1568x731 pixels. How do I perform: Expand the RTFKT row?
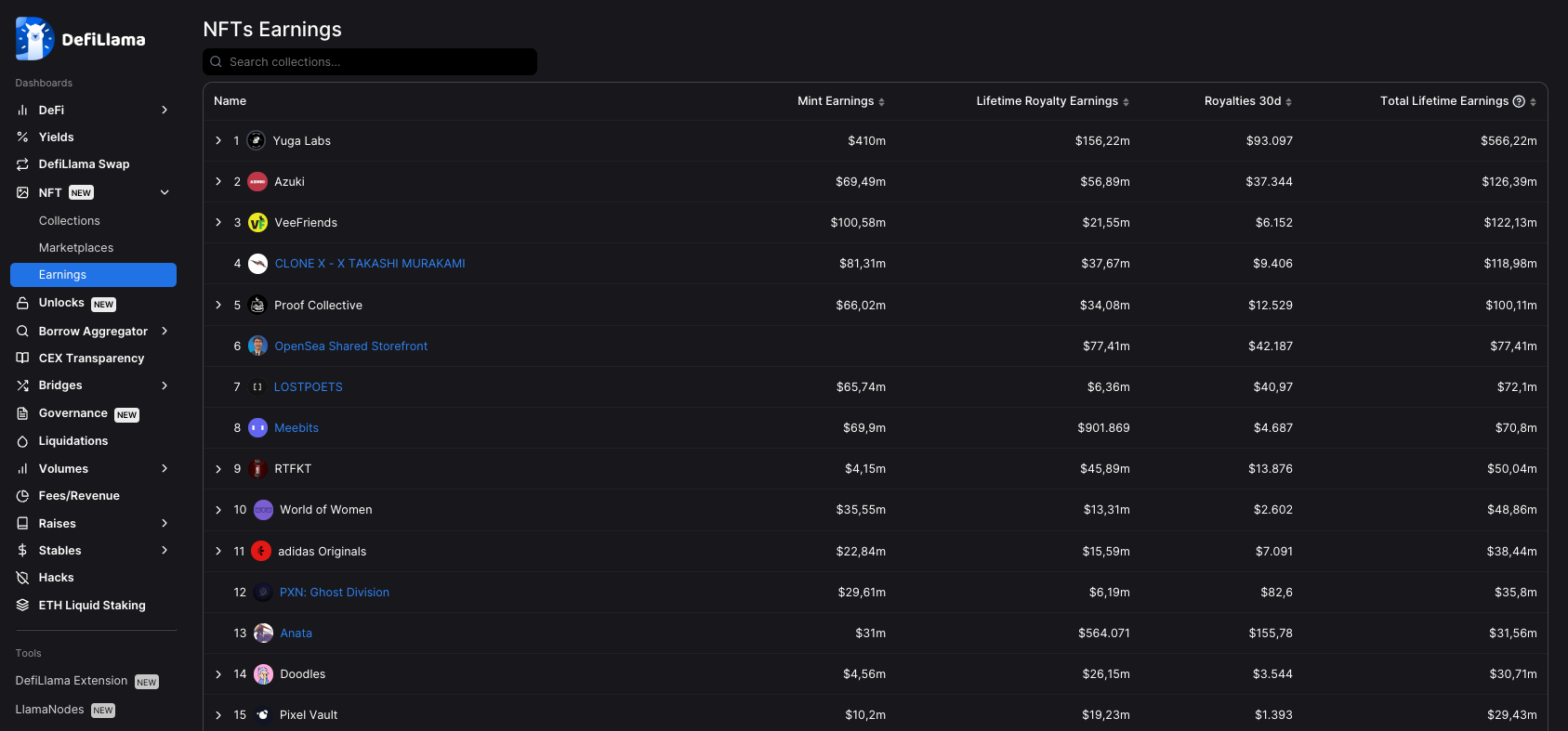(218, 469)
